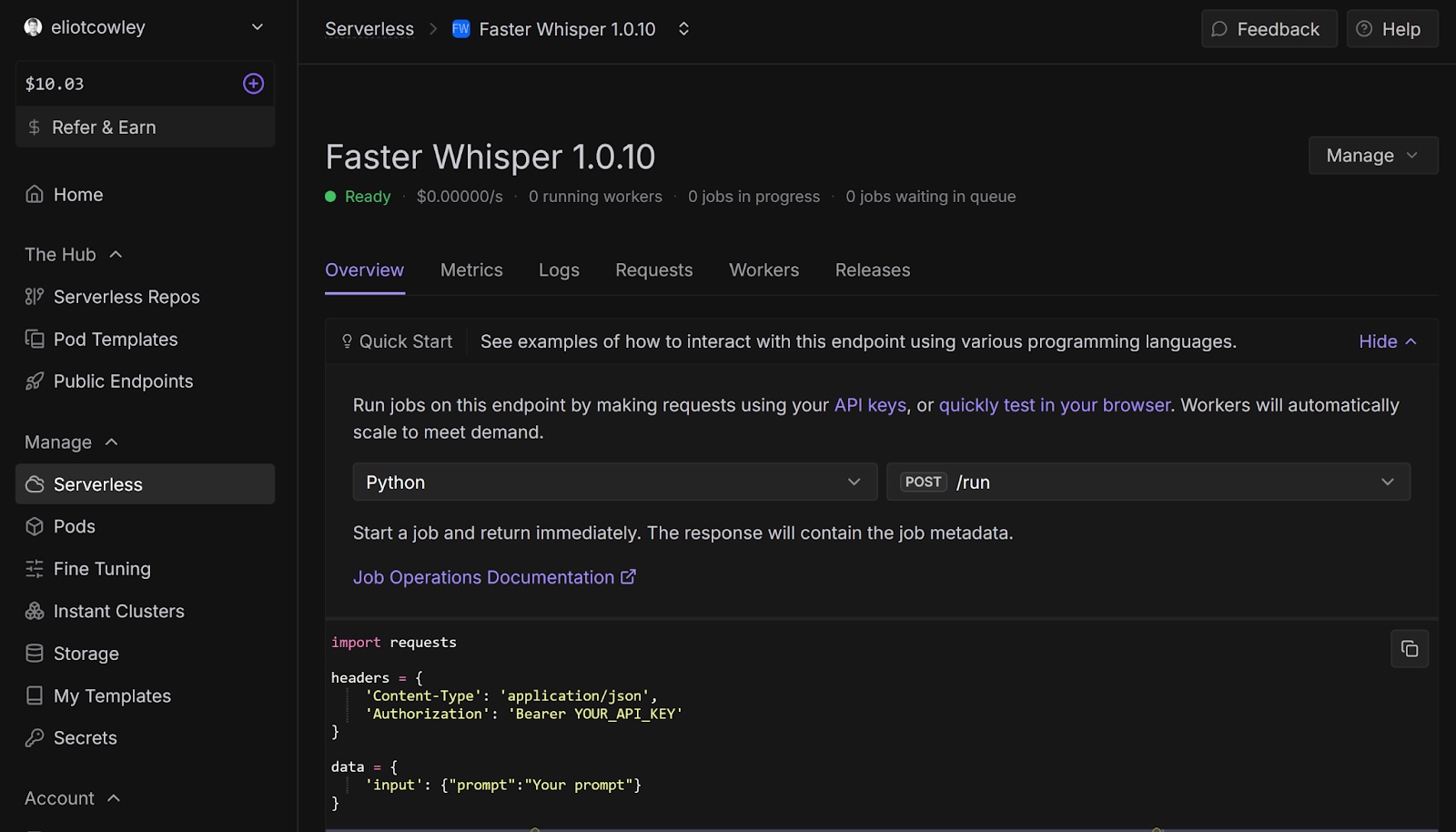
Task: Click the Fine Tuning sliders icon
Action: [x=35, y=569]
